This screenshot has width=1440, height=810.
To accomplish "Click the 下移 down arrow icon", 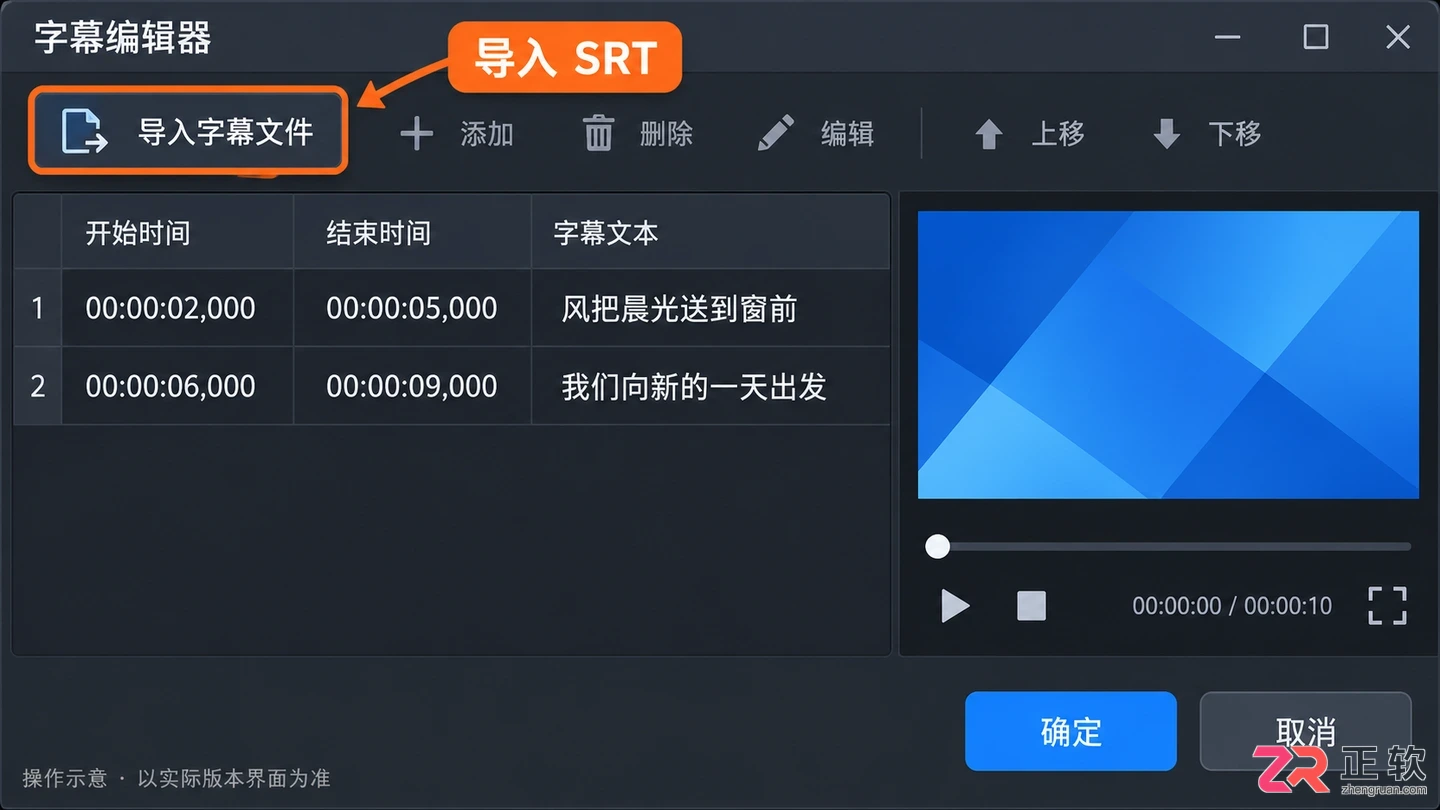I will [x=1166, y=134].
